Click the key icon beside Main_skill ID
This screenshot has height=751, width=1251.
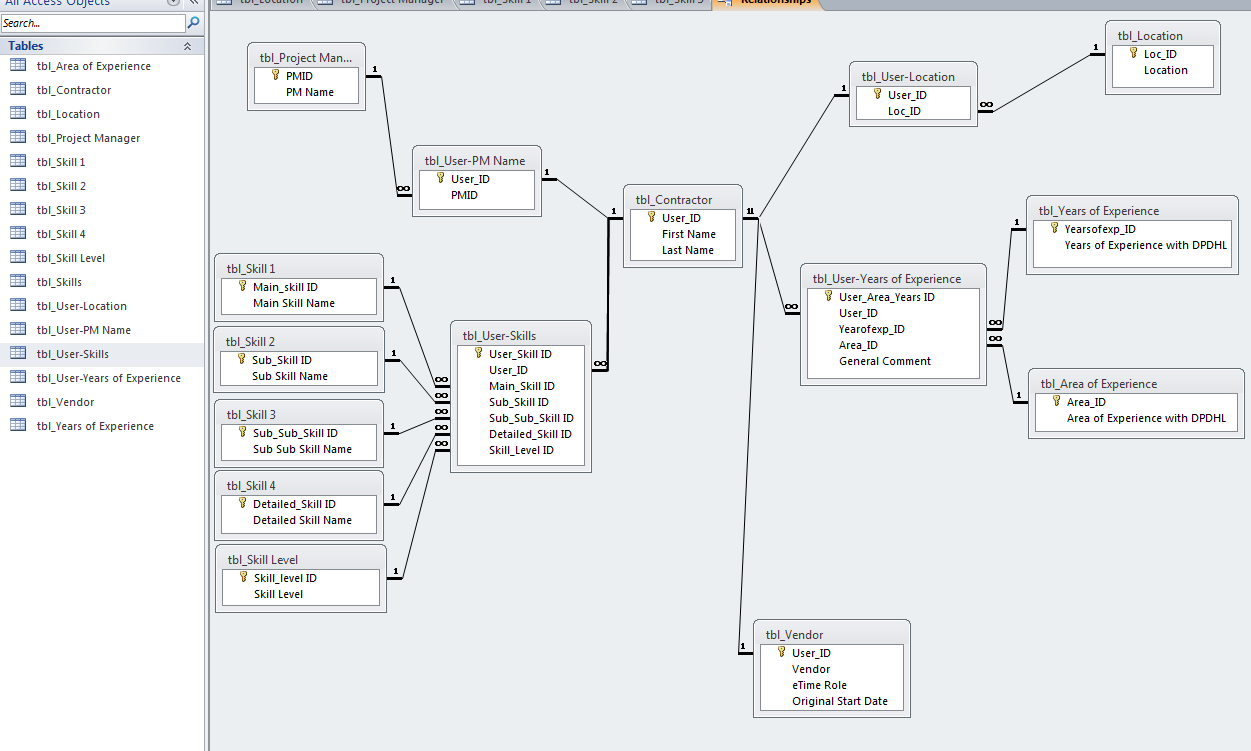pyautogui.click(x=242, y=286)
